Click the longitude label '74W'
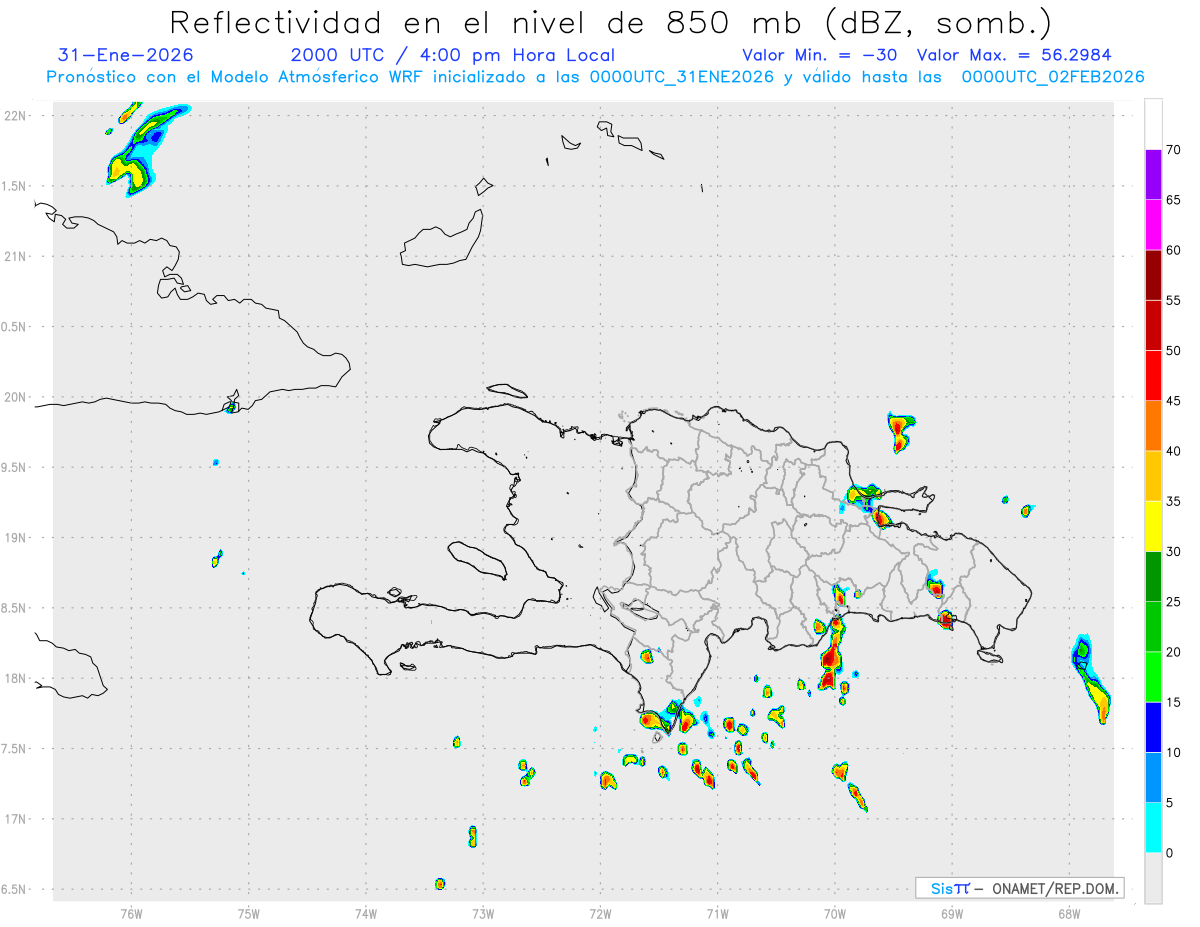The width and height of the screenshot is (1200, 927). coord(366,913)
